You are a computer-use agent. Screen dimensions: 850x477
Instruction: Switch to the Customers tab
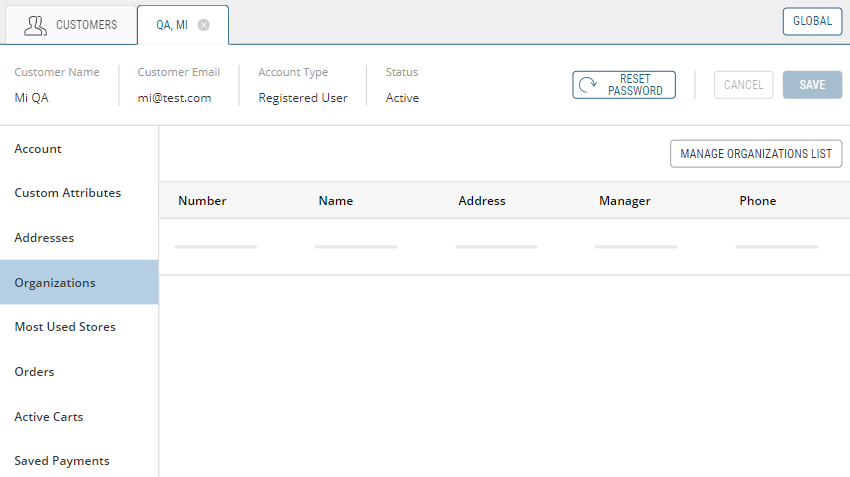70,25
